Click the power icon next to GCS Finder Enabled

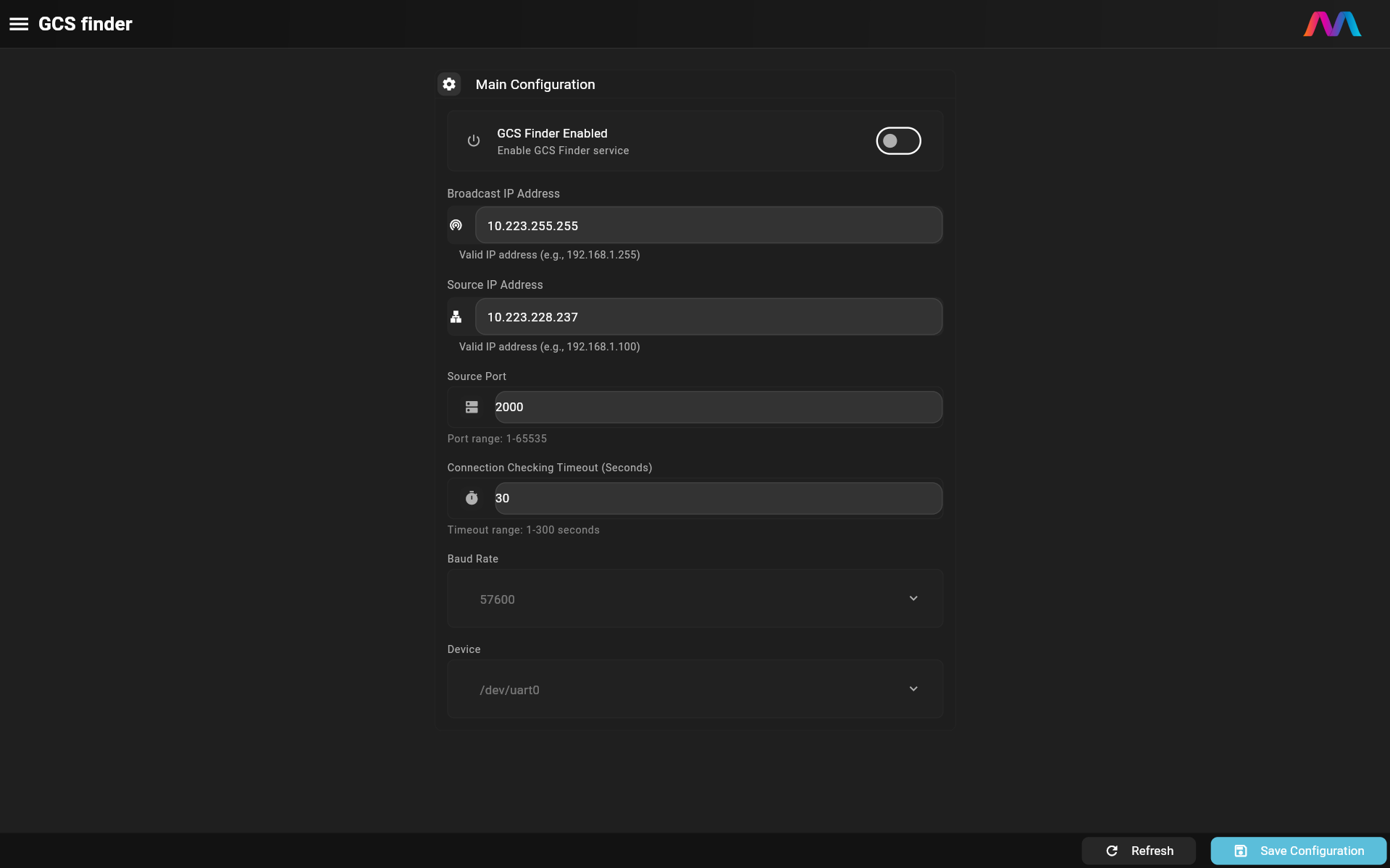pyautogui.click(x=473, y=140)
